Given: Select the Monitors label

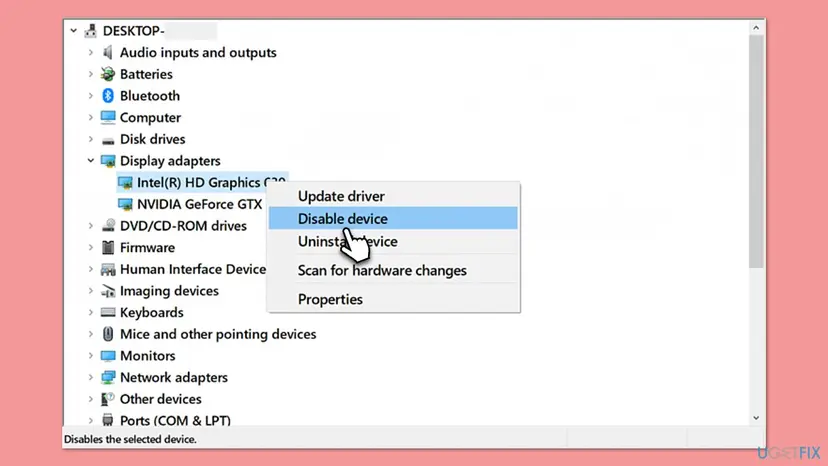Looking at the screenshot, I should (x=148, y=356).
